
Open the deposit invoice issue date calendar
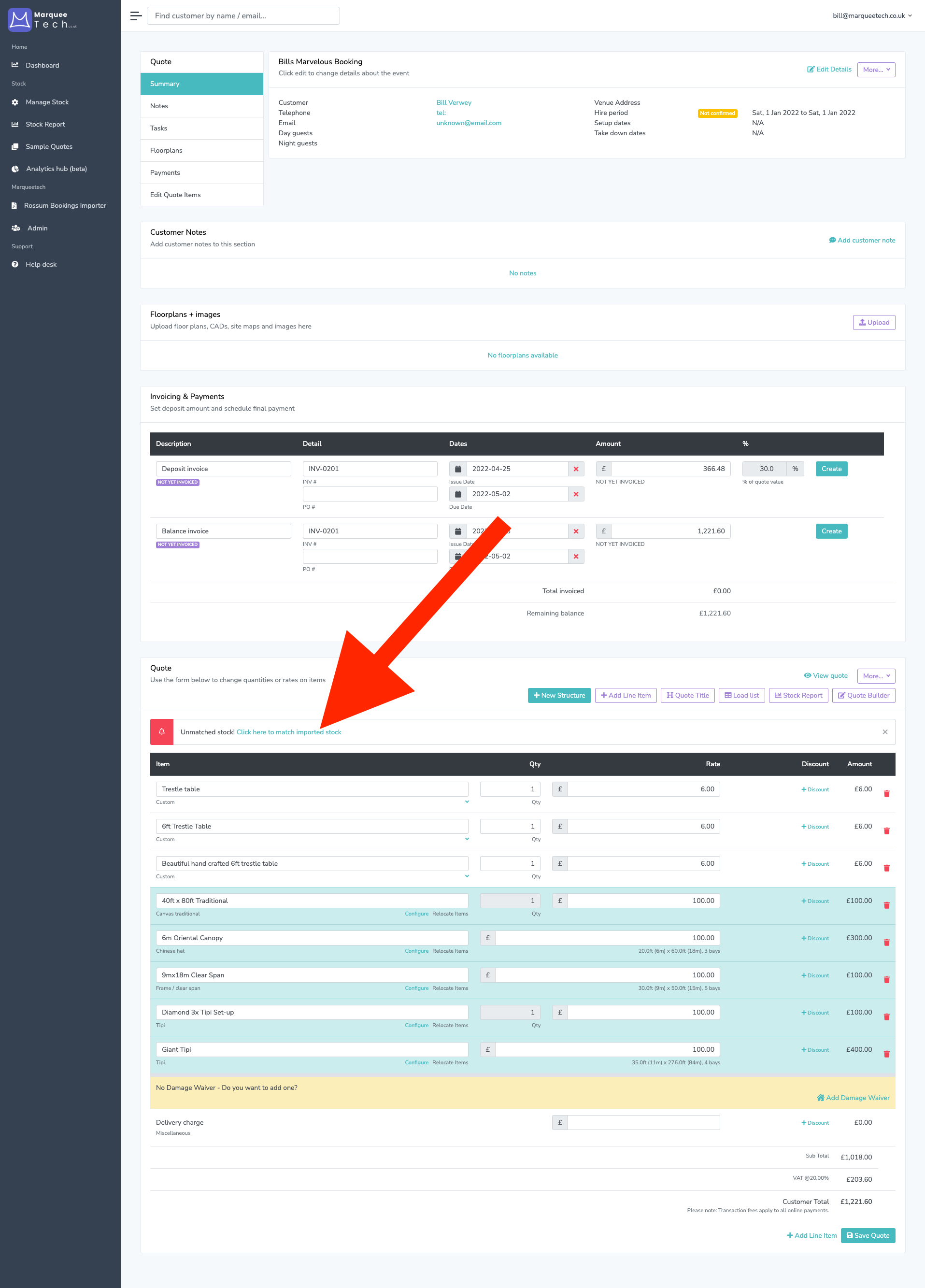pyautogui.click(x=458, y=469)
